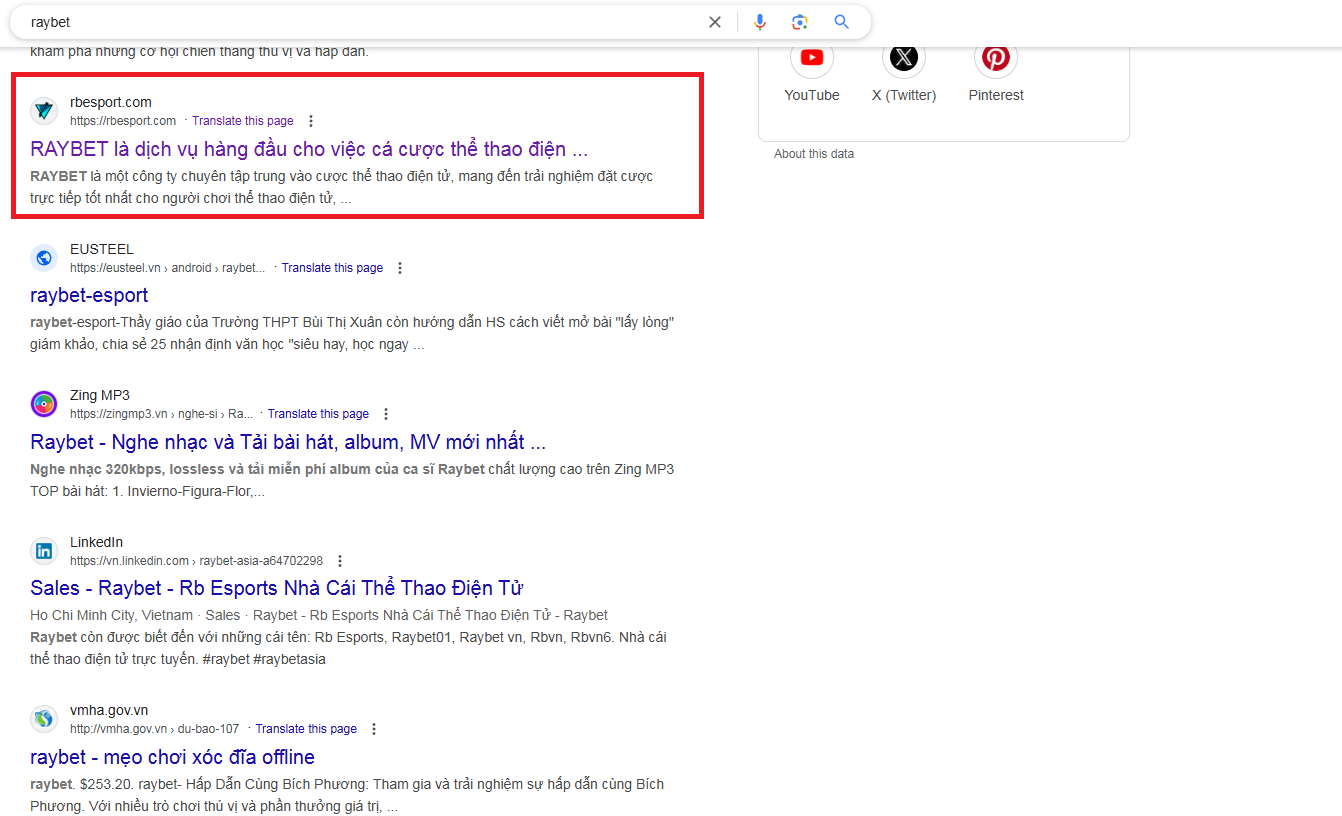Translate the vmha.gov.vn result page
The width and height of the screenshot is (1342, 816).
coord(306,729)
